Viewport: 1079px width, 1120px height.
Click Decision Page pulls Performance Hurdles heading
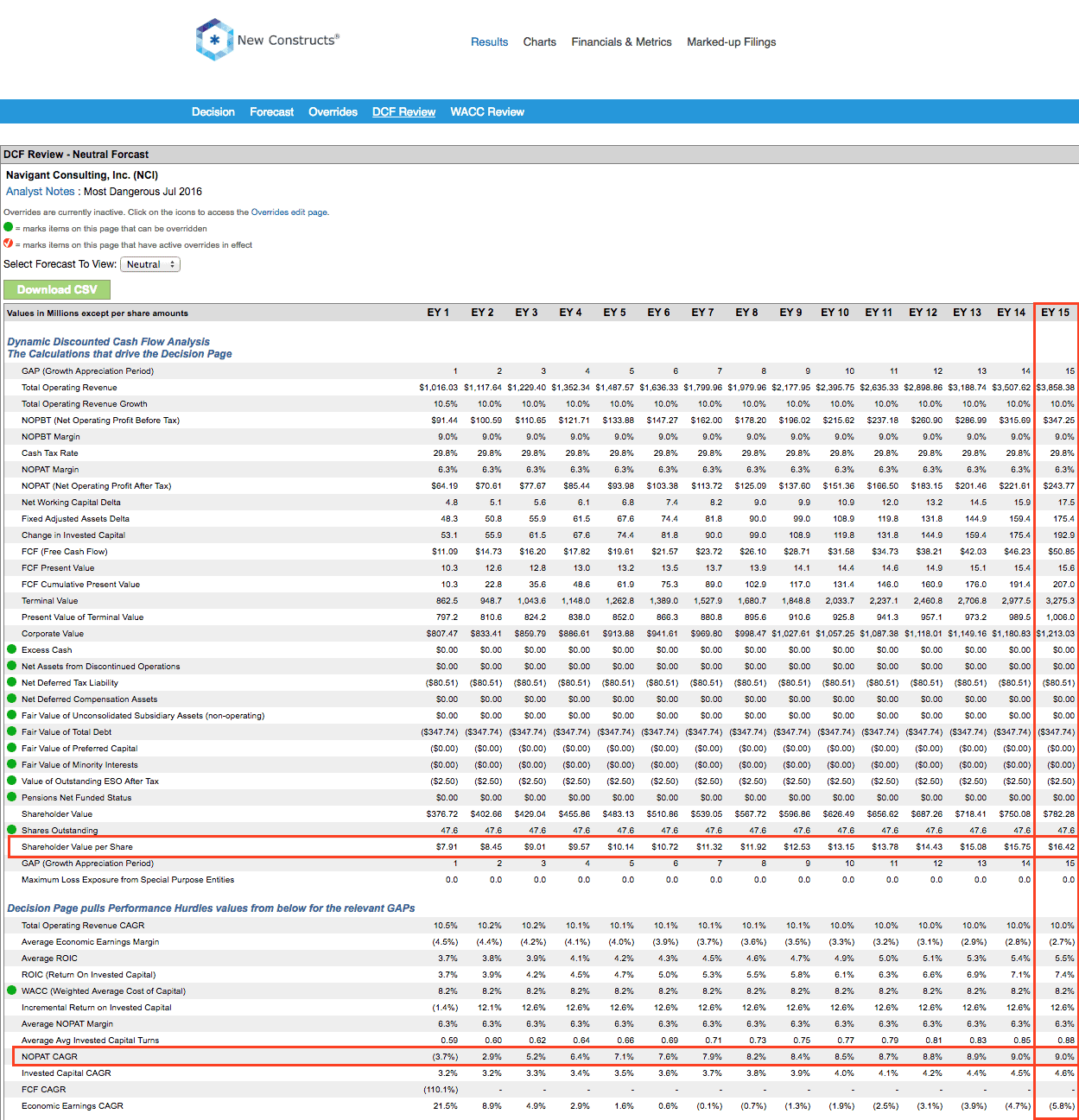coord(211,908)
